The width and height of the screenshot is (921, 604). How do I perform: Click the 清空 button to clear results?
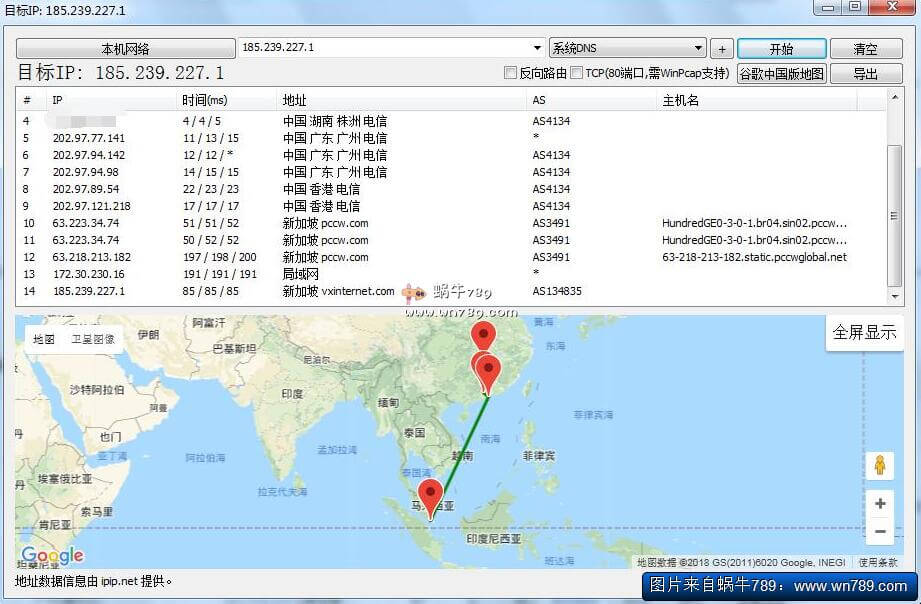point(865,49)
